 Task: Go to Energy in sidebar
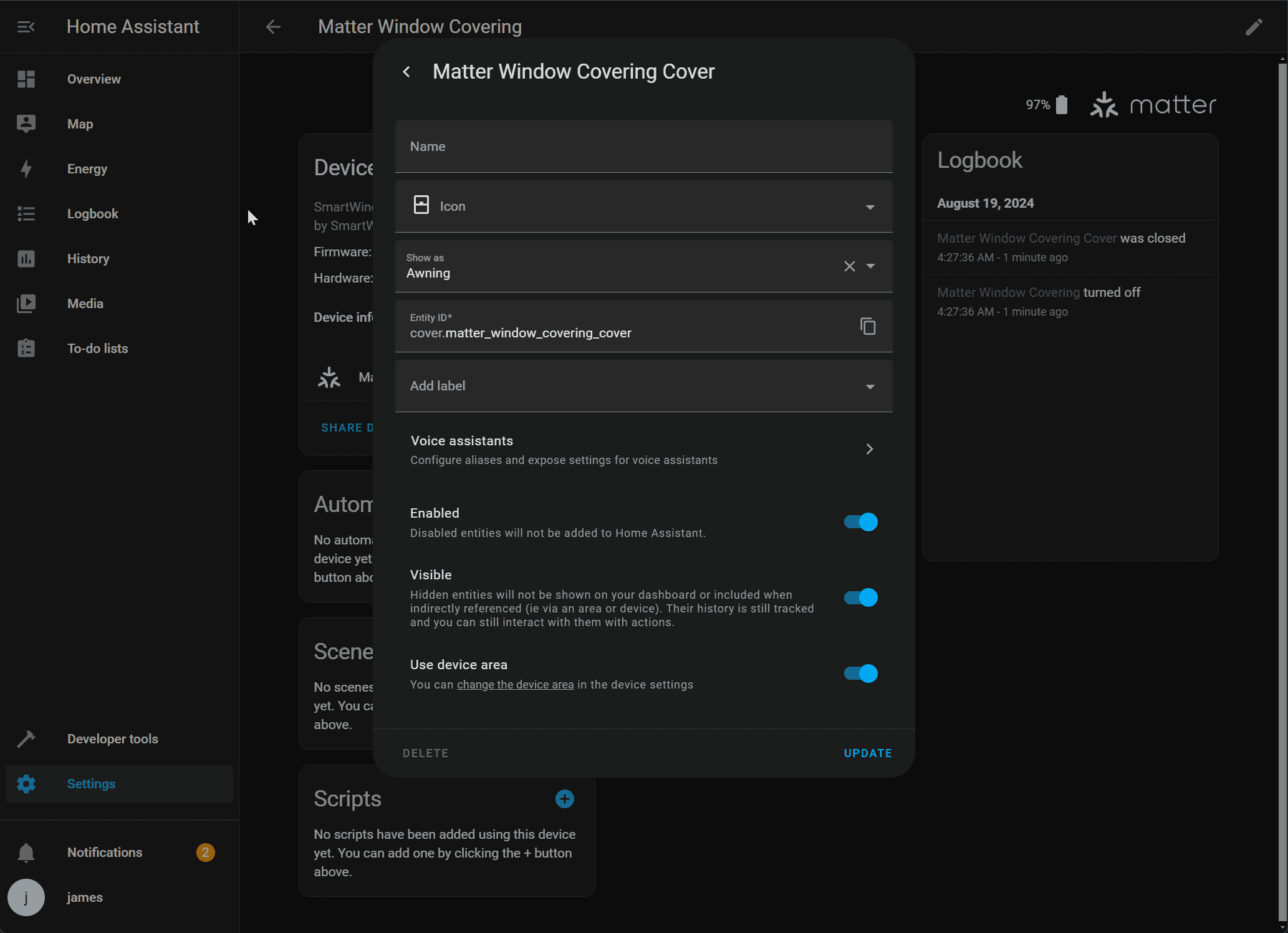click(x=87, y=169)
